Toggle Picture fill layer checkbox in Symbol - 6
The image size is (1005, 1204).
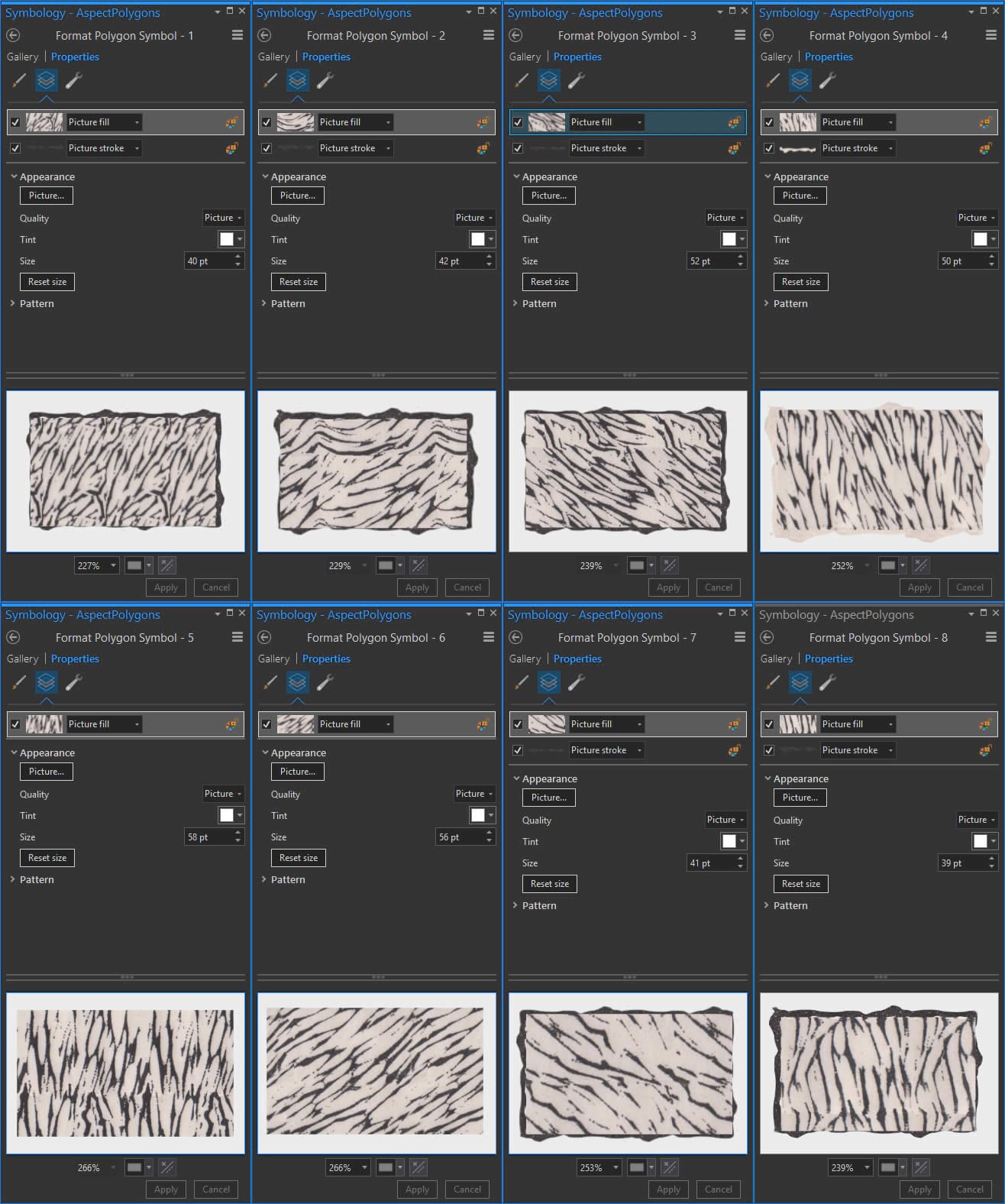click(267, 724)
